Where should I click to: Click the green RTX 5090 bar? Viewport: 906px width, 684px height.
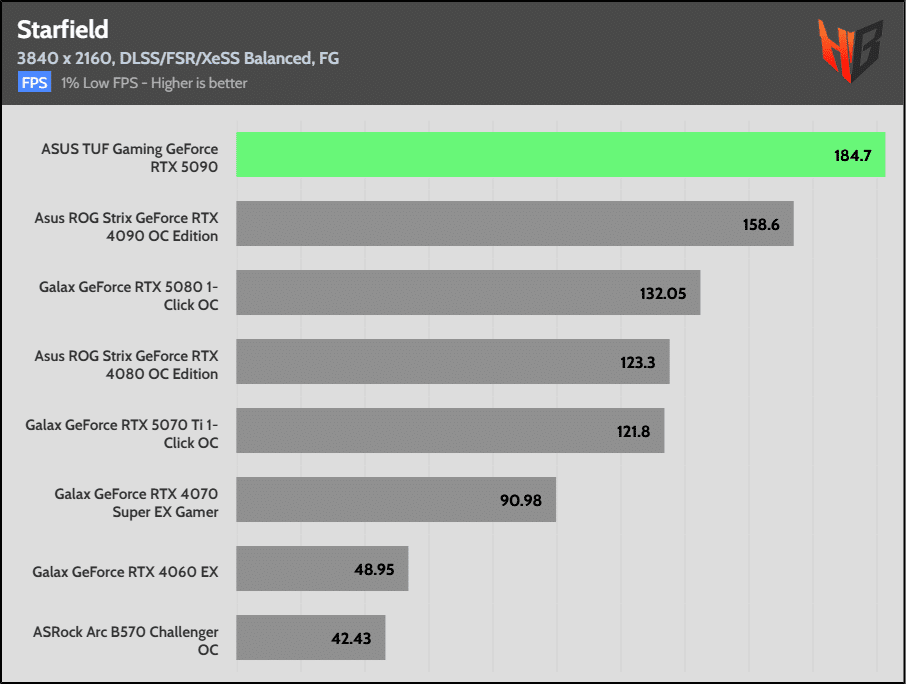pos(560,154)
